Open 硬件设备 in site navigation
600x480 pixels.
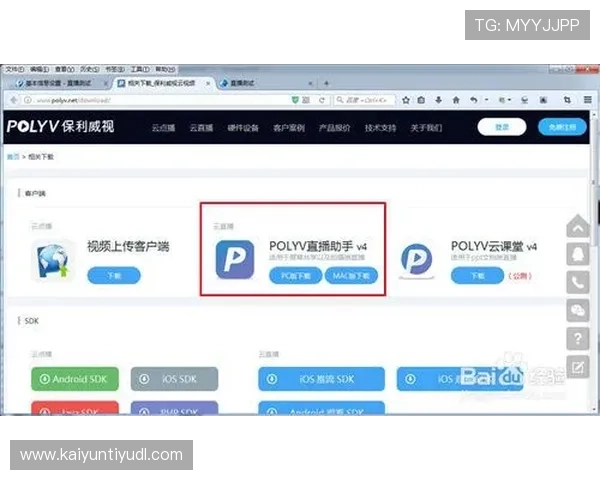pyautogui.click(x=243, y=127)
